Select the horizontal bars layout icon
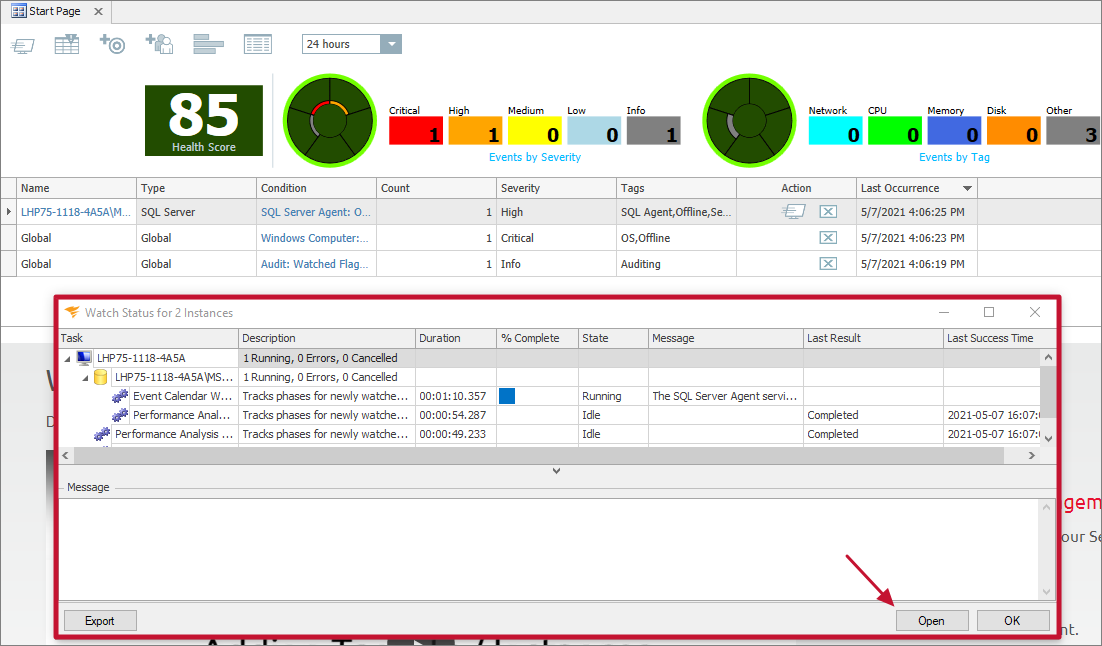Screen dimensions: 1102x646 click(207, 43)
